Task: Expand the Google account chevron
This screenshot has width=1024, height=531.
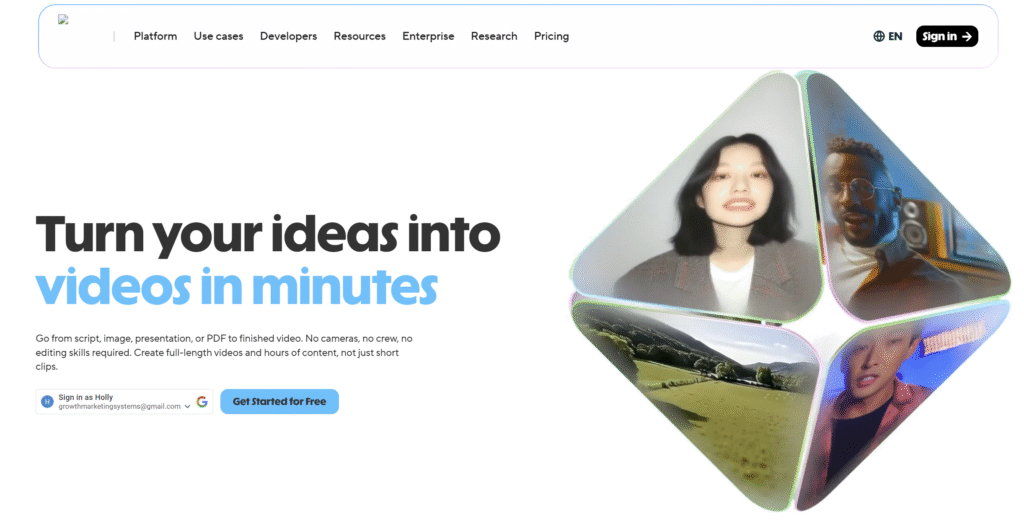Action: click(187, 406)
